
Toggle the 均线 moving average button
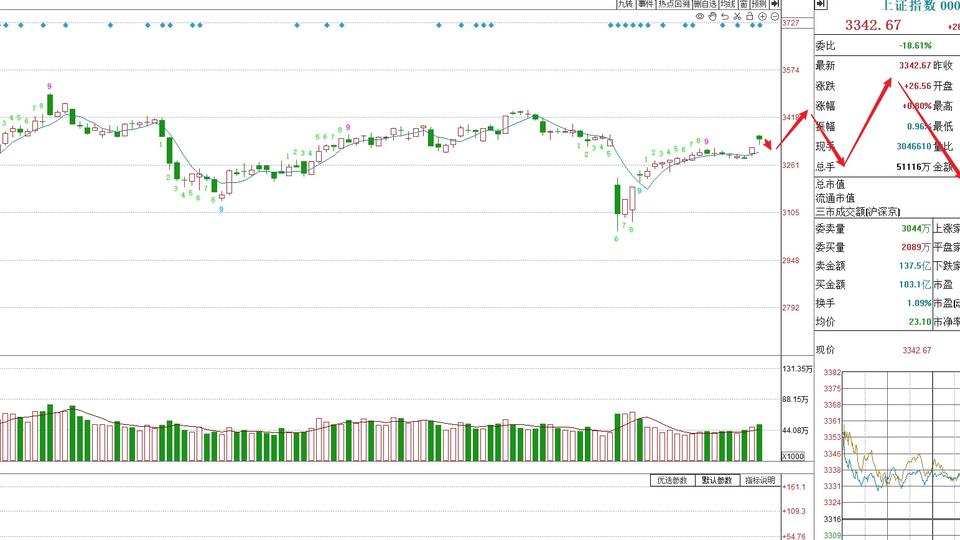(x=729, y=4)
